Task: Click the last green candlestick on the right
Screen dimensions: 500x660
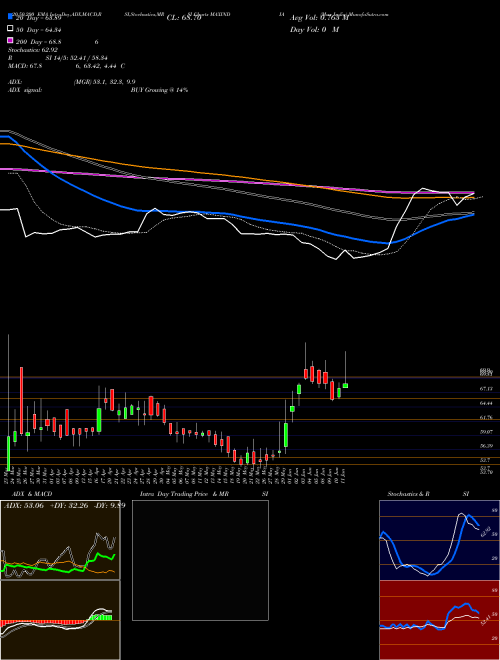Action: [x=346, y=385]
